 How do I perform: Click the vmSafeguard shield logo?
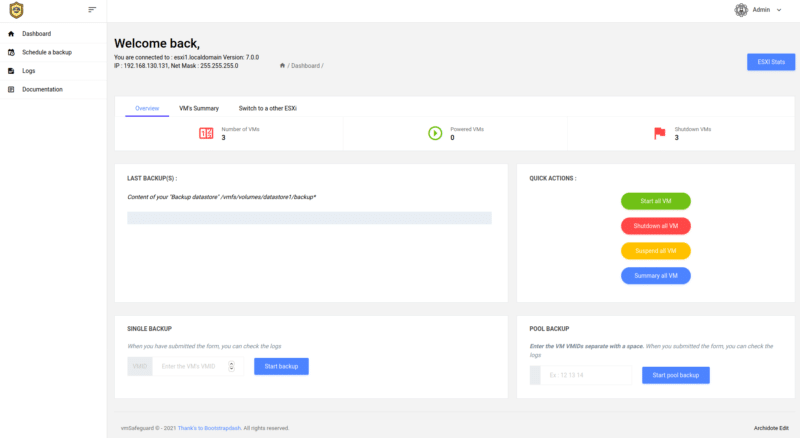[x=16, y=11]
